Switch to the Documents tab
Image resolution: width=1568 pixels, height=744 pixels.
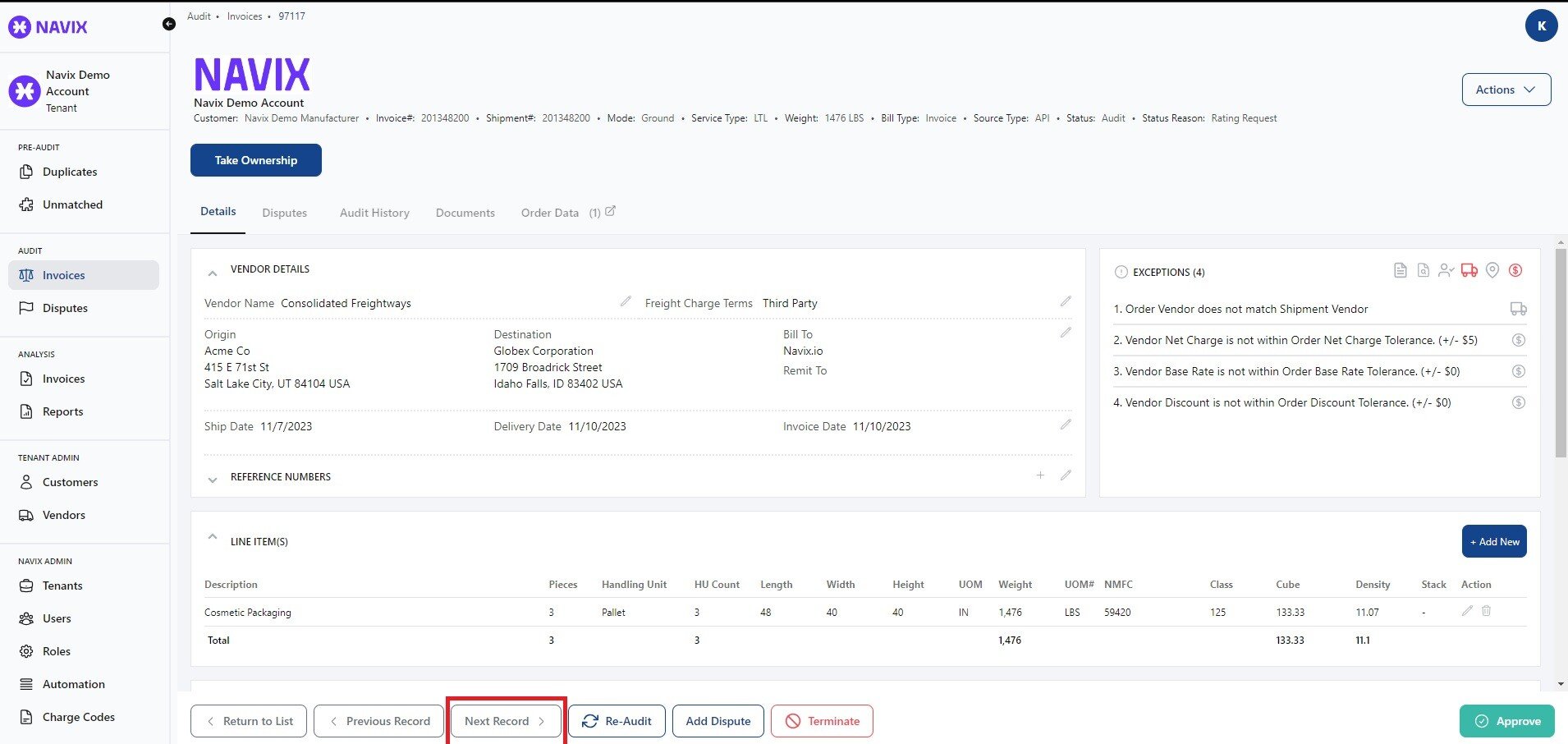[x=465, y=213]
